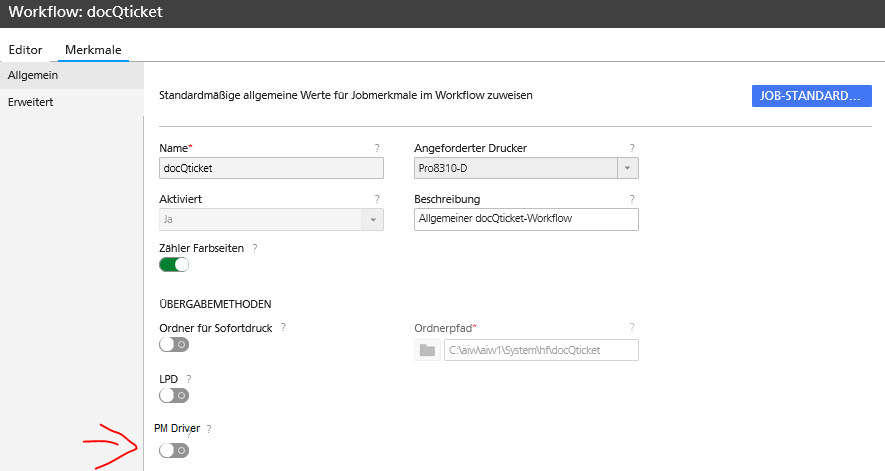Enable the Ordner für Sofortdruck toggle
This screenshot has width=885, height=471.
(x=174, y=345)
